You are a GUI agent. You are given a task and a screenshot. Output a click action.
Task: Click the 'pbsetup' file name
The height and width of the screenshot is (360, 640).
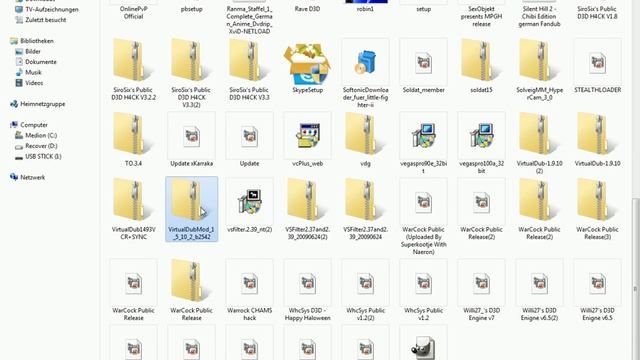tap(191, 9)
